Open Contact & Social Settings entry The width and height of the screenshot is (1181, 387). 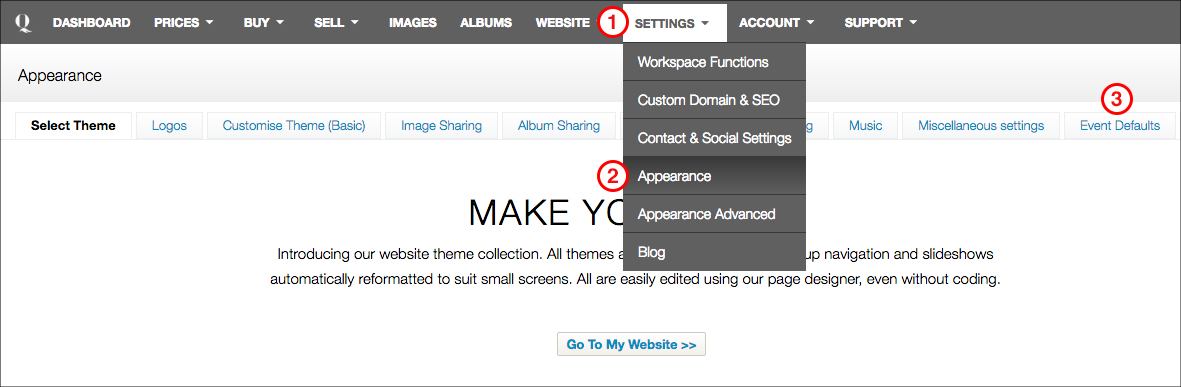coord(714,139)
